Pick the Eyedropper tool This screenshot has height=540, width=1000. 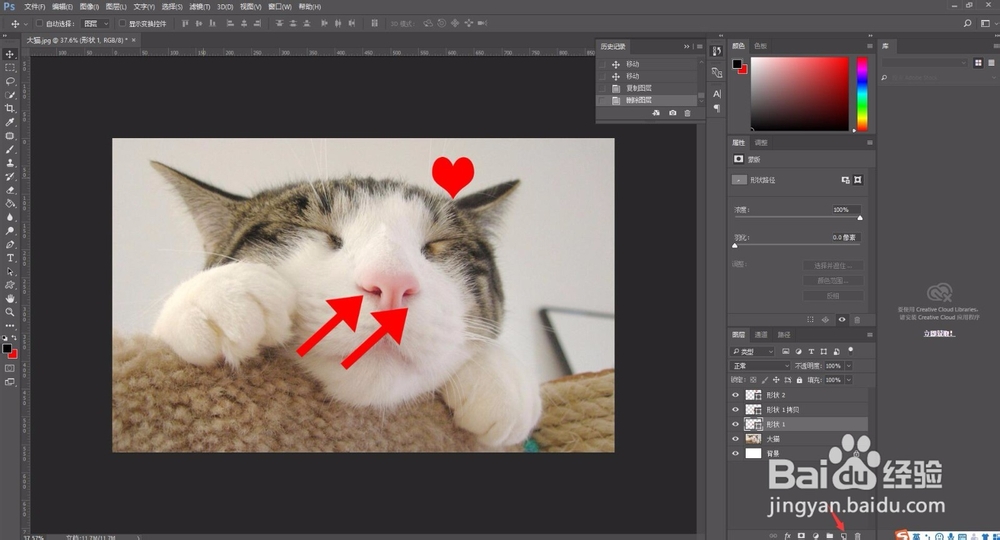10,122
